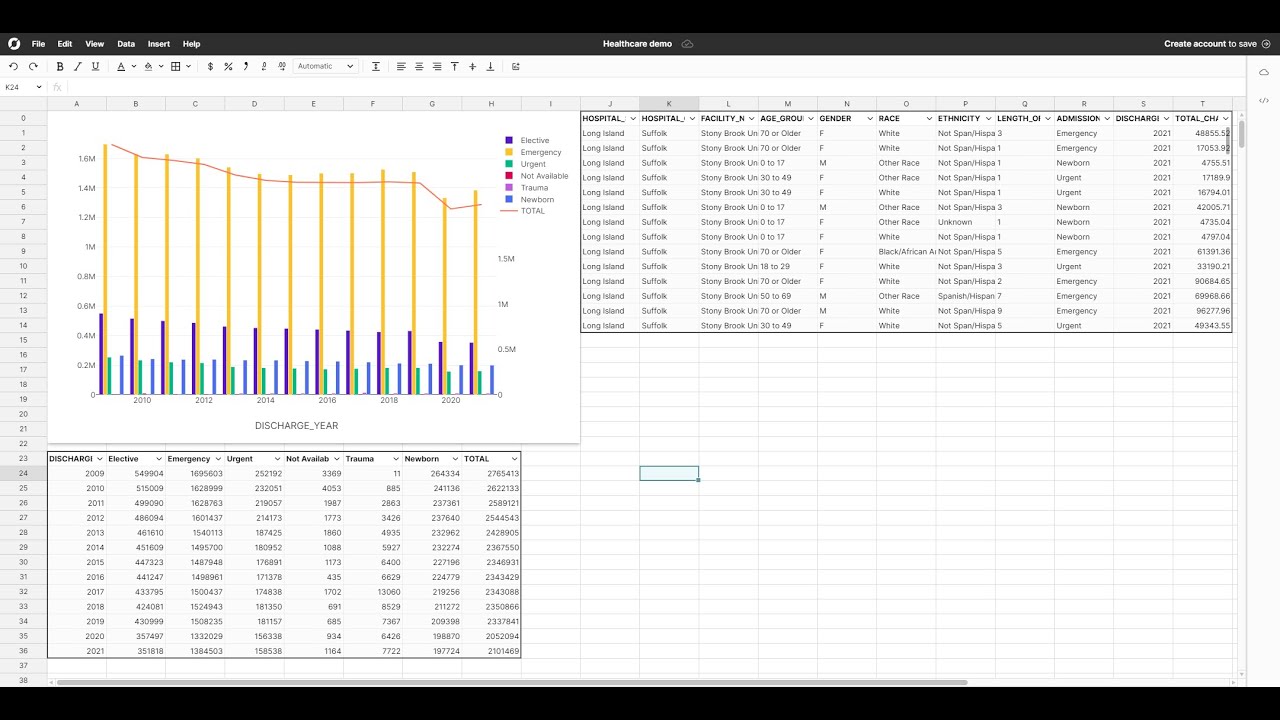The width and height of the screenshot is (1280, 720).
Task: Toggle TOTAL line in chart legend
Action: (x=525, y=211)
